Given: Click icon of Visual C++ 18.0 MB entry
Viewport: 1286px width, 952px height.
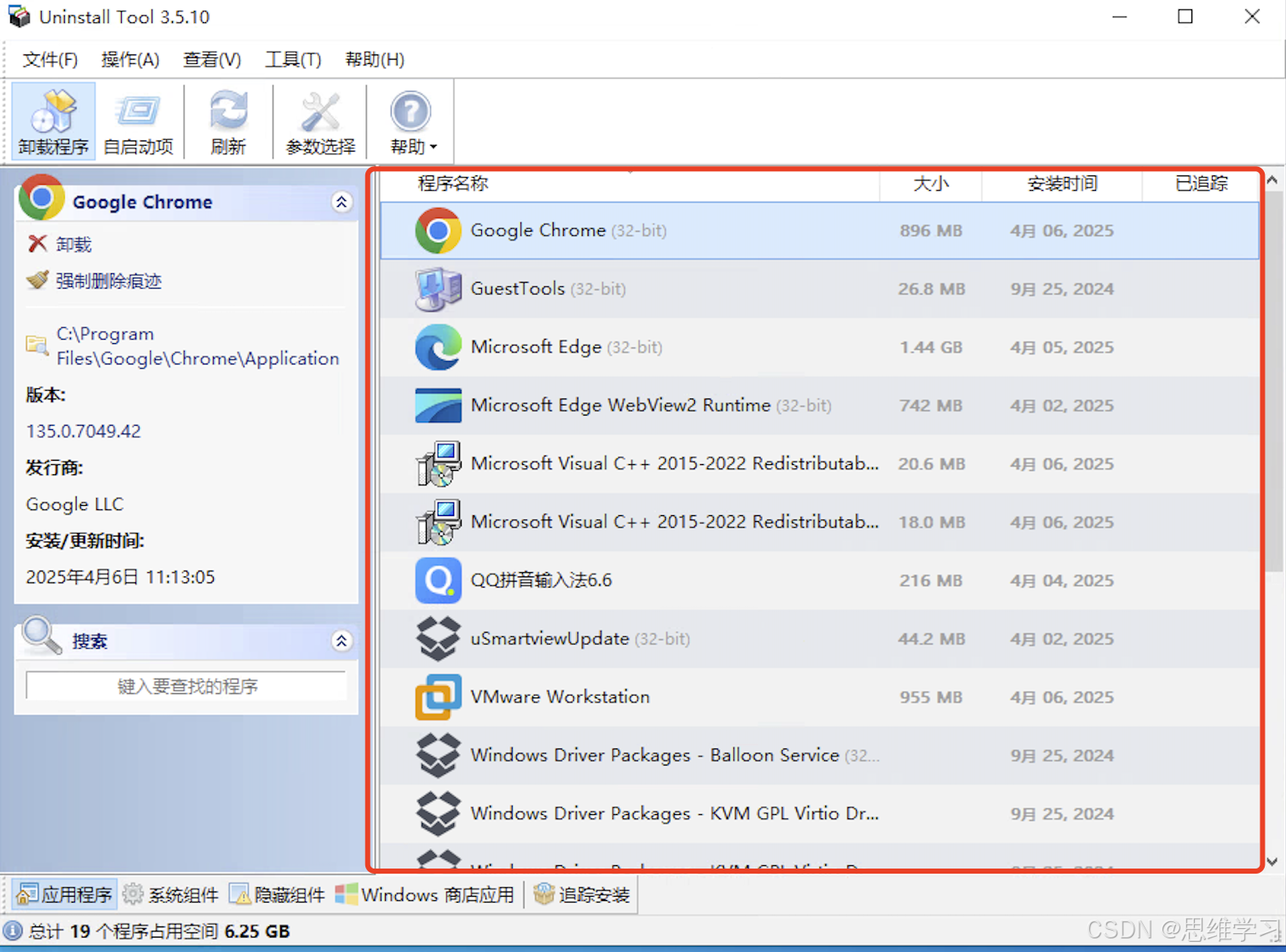Looking at the screenshot, I should click(438, 522).
